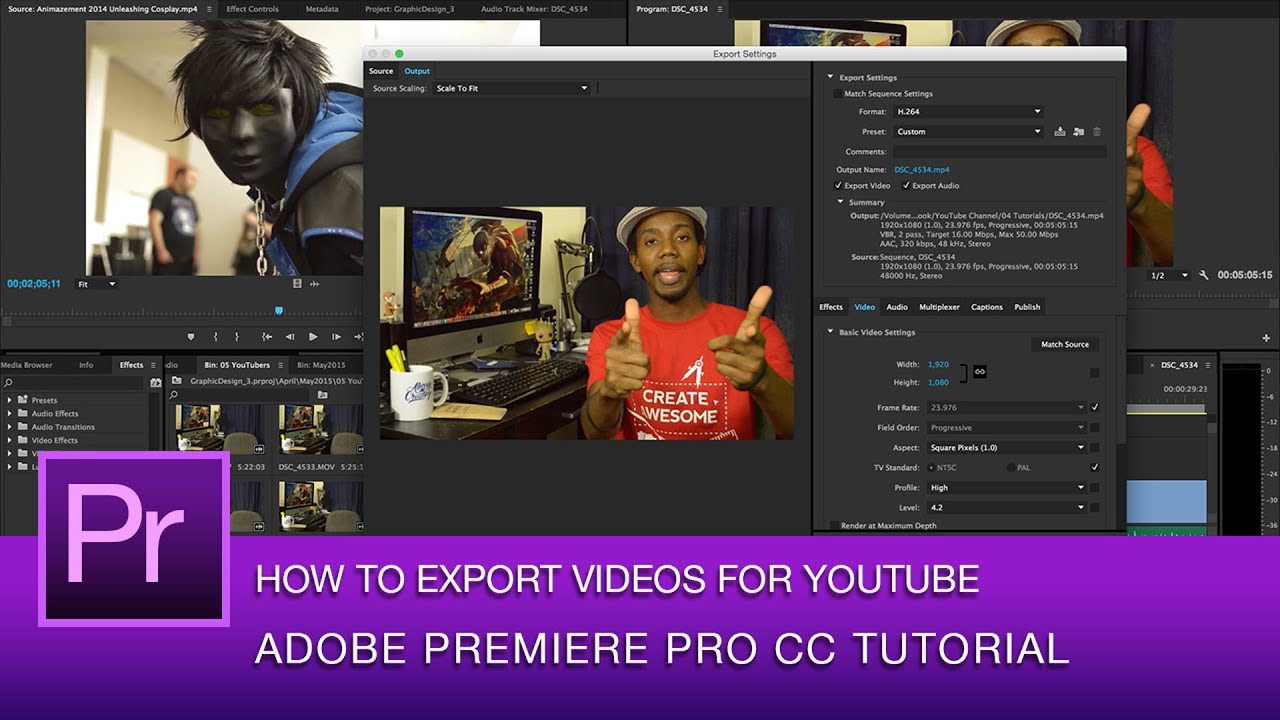Enable the Match Sequence Settings checkbox
Image resolution: width=1280 pixels, height=720 pixels.
pyautogui.click(x=837, y=93)
